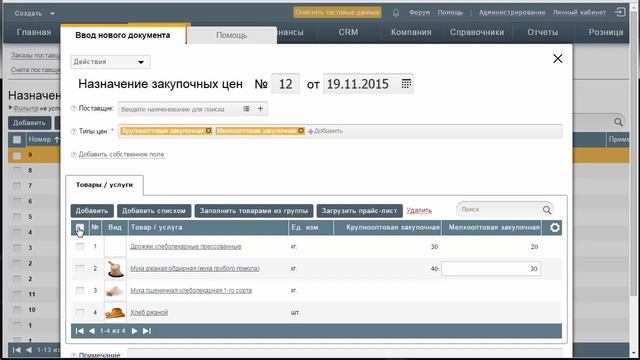The width and height of the screenshot is (640, 360).
Task: Open supplier list icon in Поставщик field
Action: point(246,109)
